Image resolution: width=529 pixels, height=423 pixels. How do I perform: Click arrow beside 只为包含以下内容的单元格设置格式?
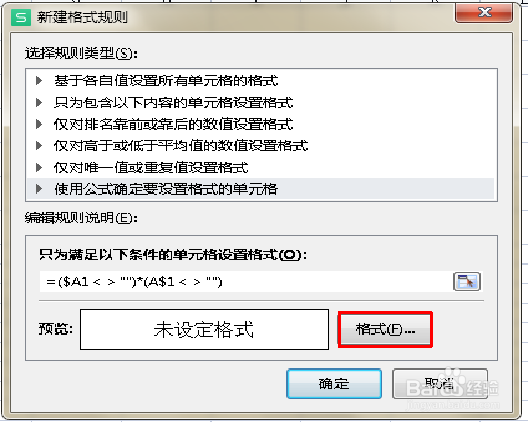pos(39,102)
